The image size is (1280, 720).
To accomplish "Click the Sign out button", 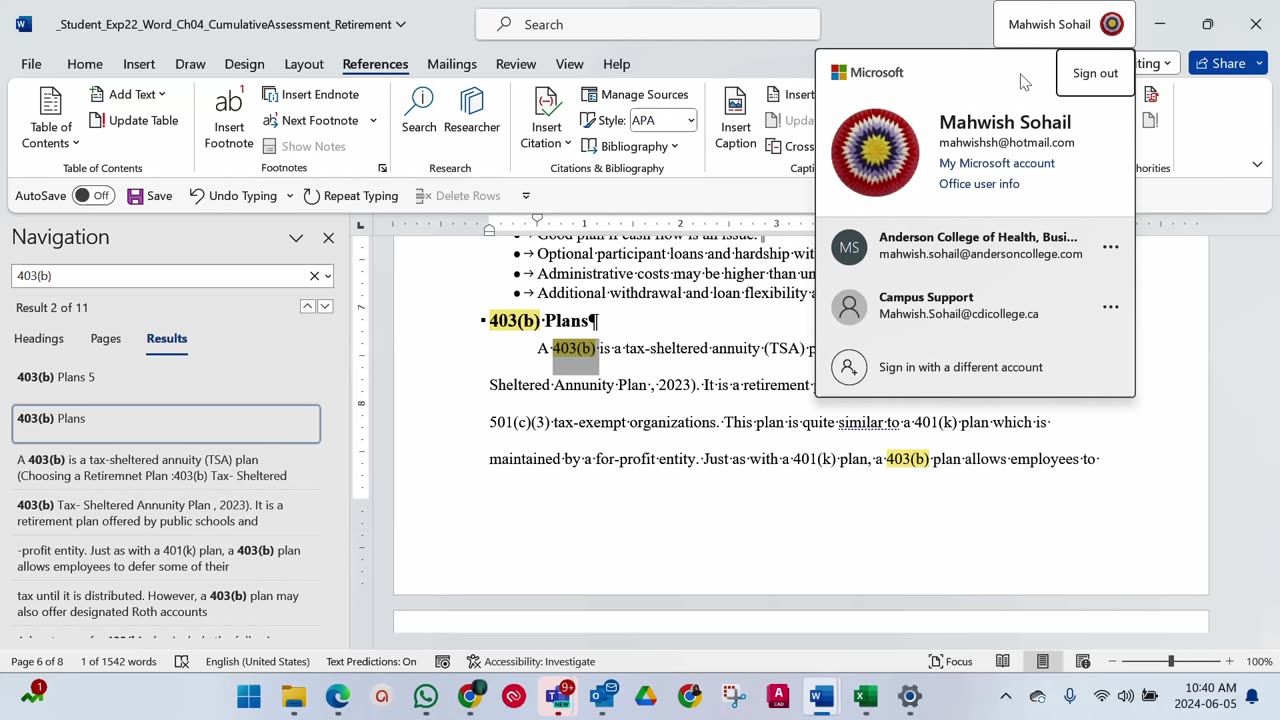I will pos(1095,73).
